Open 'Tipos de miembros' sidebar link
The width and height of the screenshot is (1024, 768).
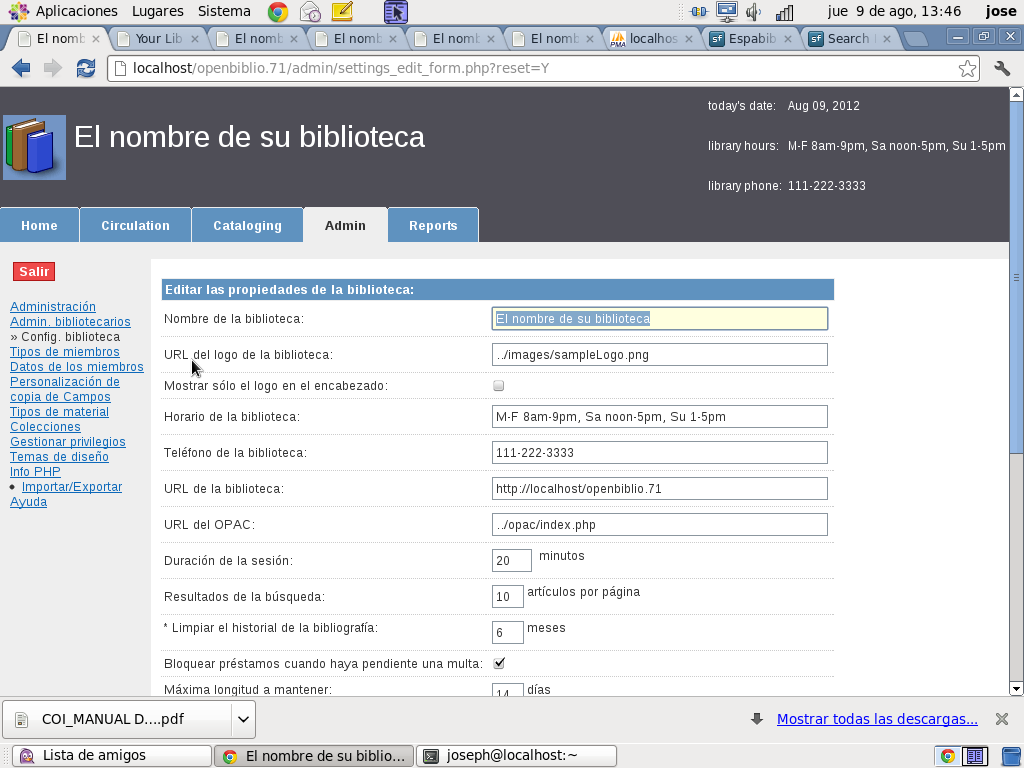pyautogui.click(x=65, y=352)
